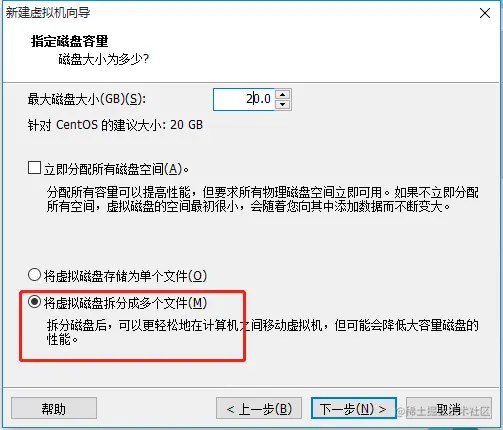
Task: Click the 立即分配所有磁盘空间(A) label text
Action: click(x=116, y=169)
